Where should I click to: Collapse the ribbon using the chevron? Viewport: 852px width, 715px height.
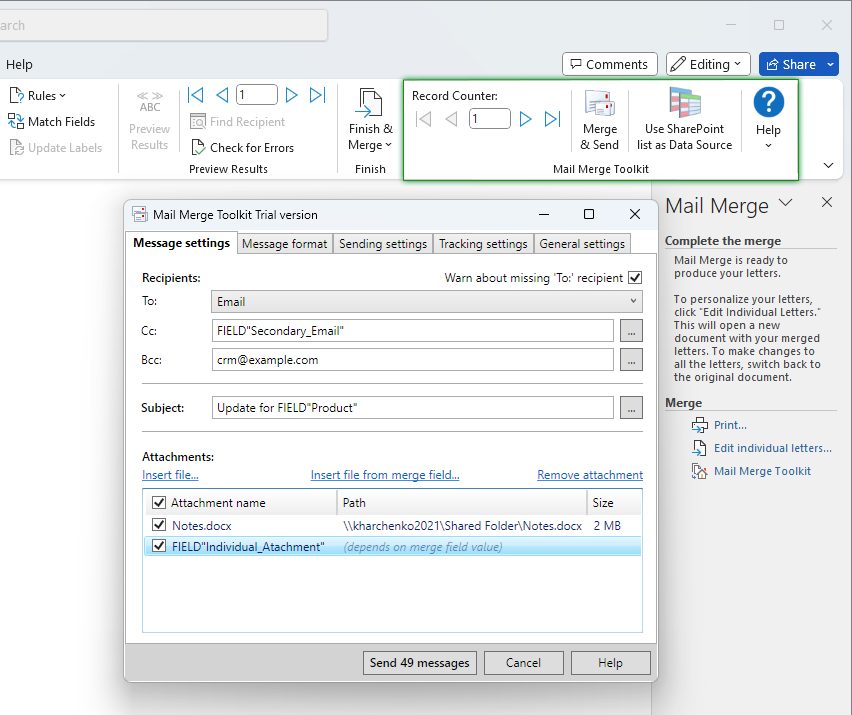coord(828,165)
